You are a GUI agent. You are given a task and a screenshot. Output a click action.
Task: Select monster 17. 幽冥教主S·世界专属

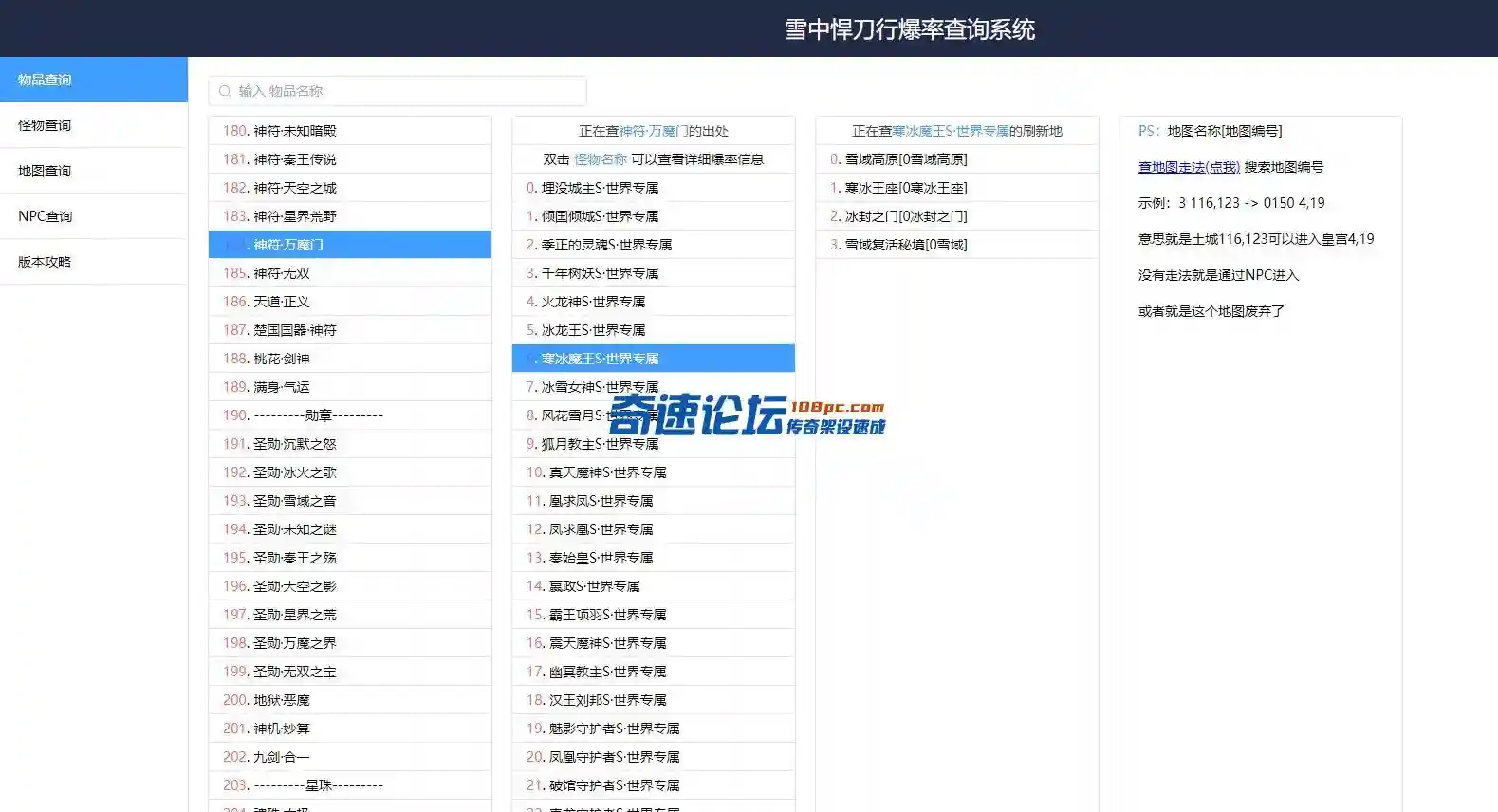point(654,672)
